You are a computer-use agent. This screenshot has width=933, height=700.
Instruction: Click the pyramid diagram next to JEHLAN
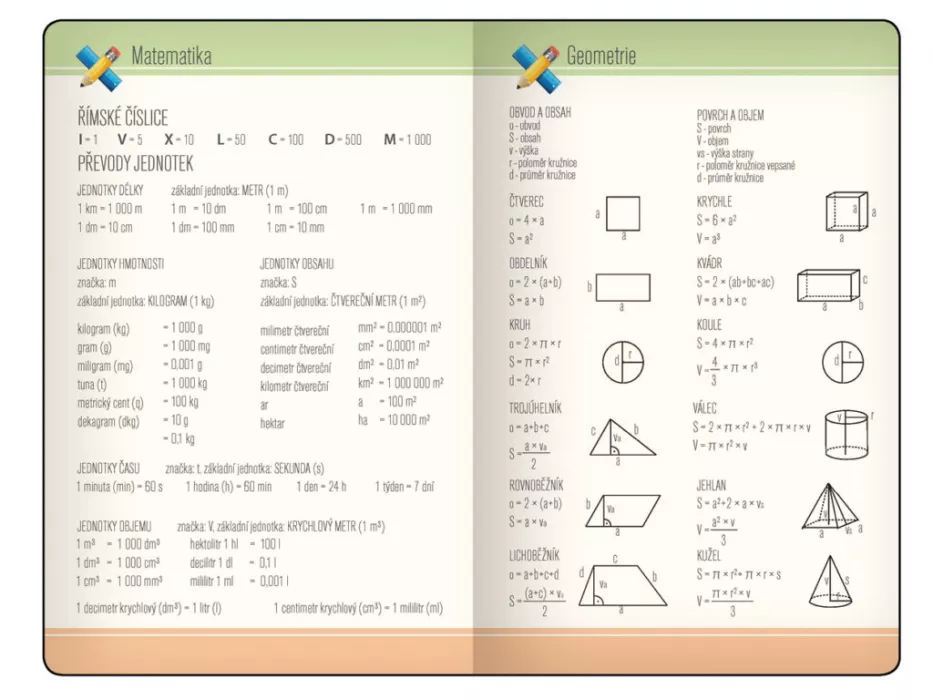[829, 507]
